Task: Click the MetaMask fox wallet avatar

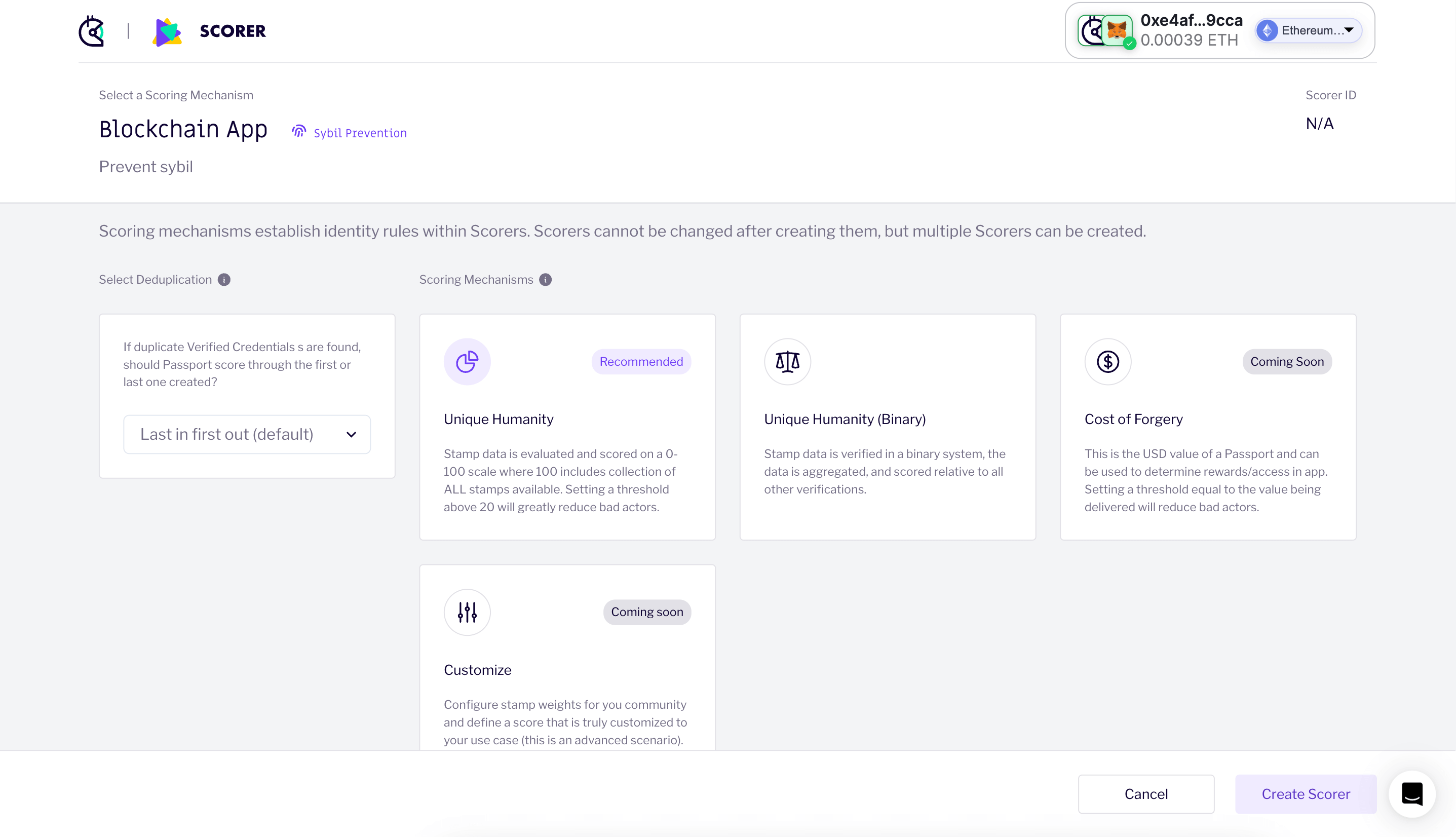Action: point(1116,30)
